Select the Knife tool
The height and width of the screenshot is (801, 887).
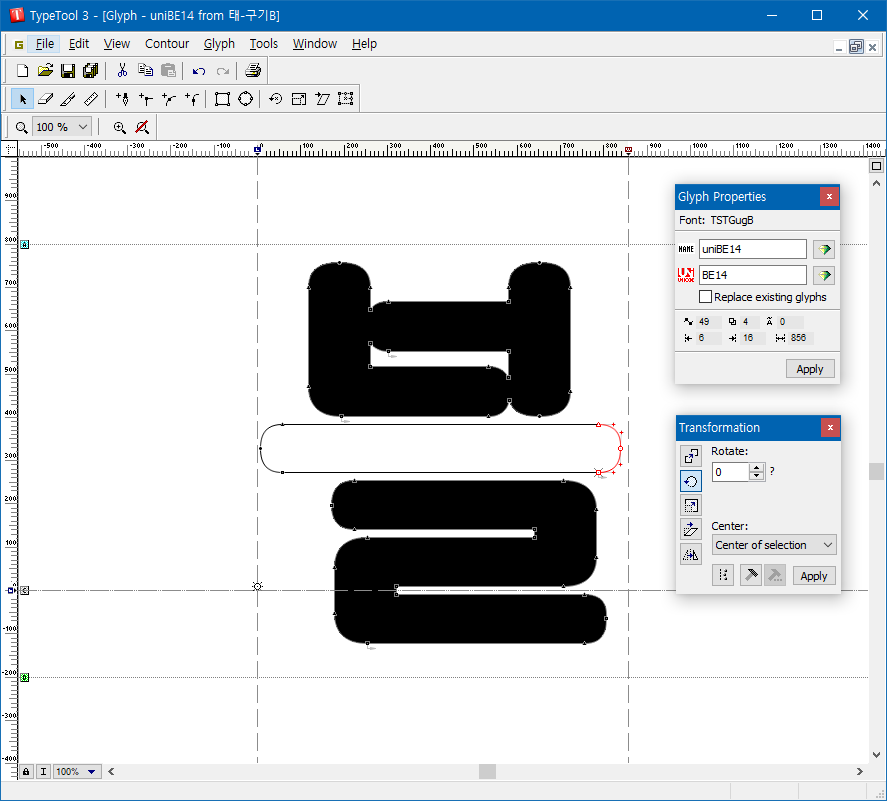(68, 99)
